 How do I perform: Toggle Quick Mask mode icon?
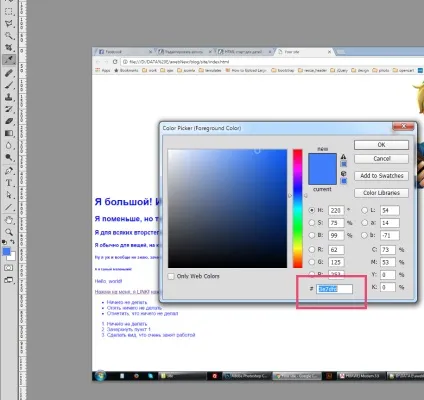point(9,268)
